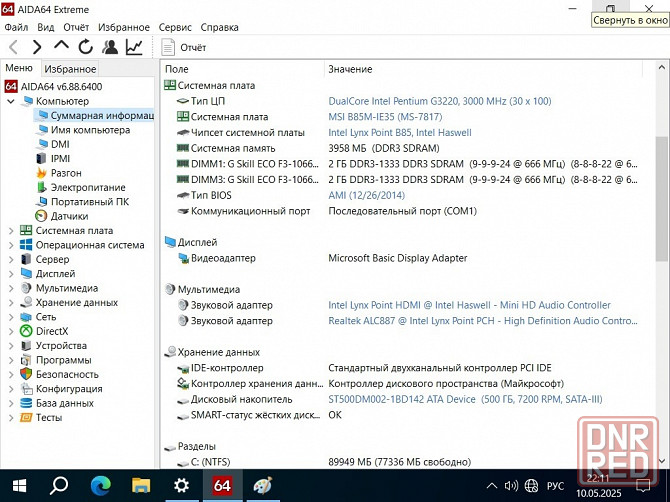Expand the Сеть tree node
Screen dimensions: 670x502
coord(11,317)
